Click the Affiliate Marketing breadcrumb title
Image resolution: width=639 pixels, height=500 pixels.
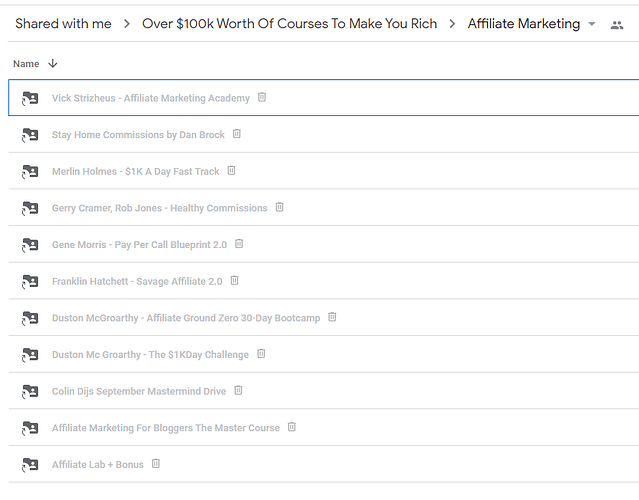tap(524, 24)
